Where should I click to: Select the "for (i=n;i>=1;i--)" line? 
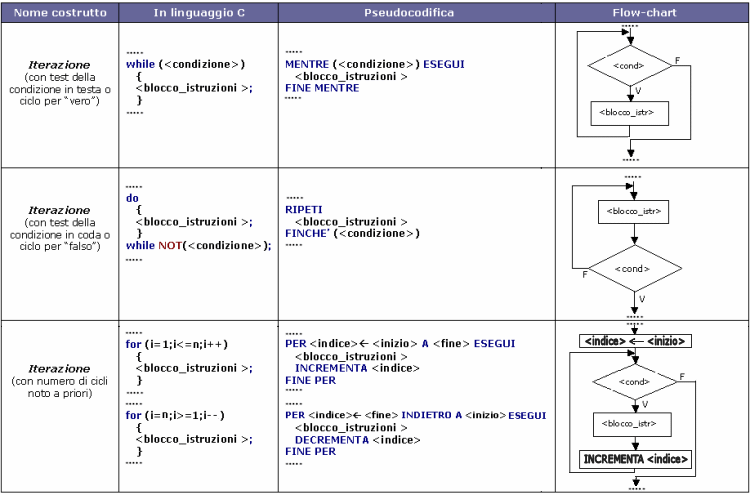point(175,415)
